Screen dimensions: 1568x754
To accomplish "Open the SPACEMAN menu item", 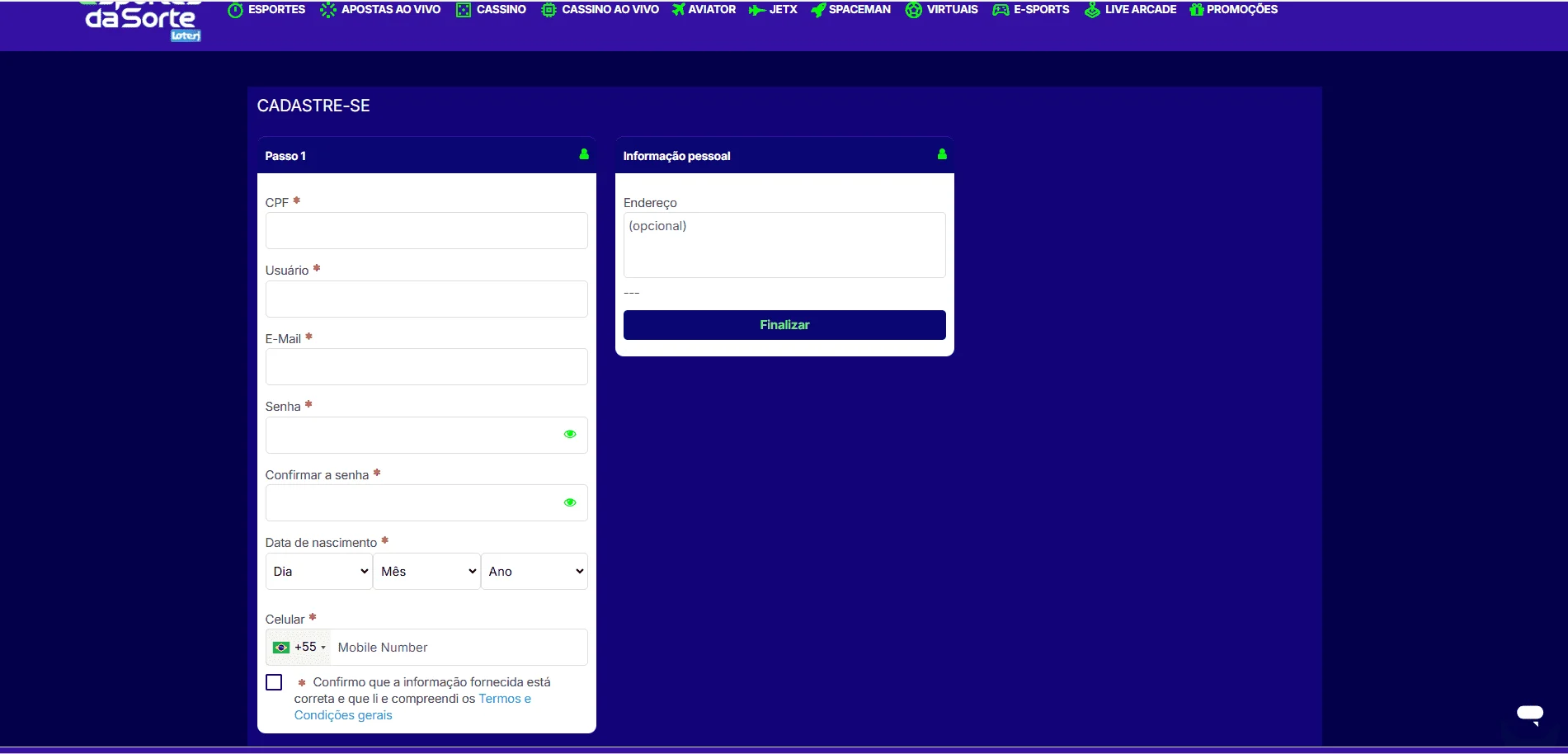I will click(x=859, y=10).
